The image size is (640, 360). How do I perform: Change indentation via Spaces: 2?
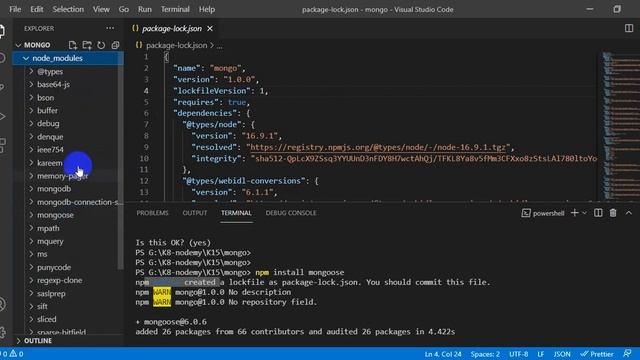[x=485, y=354]
